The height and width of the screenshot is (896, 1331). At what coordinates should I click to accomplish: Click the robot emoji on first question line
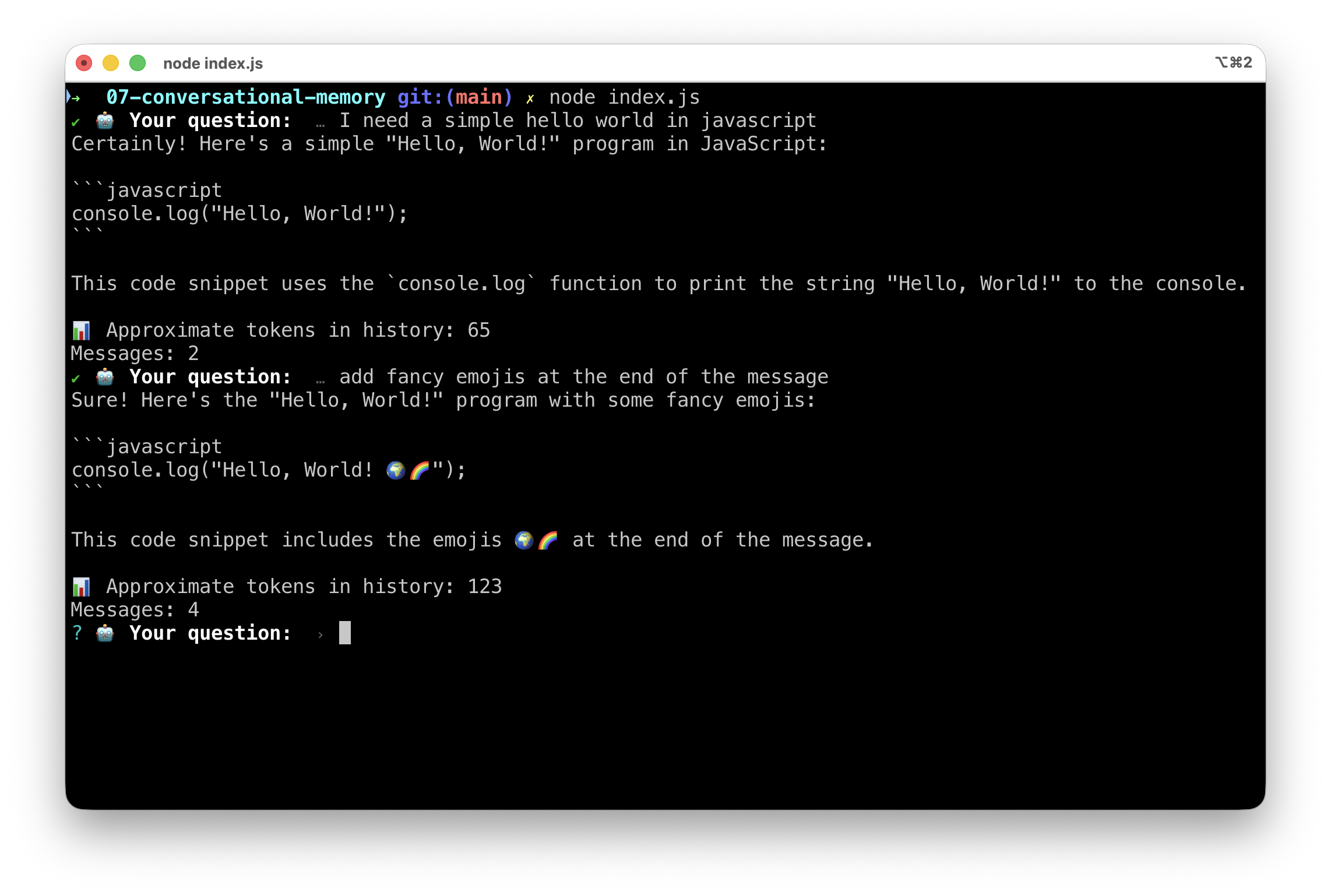coord(105,121)
